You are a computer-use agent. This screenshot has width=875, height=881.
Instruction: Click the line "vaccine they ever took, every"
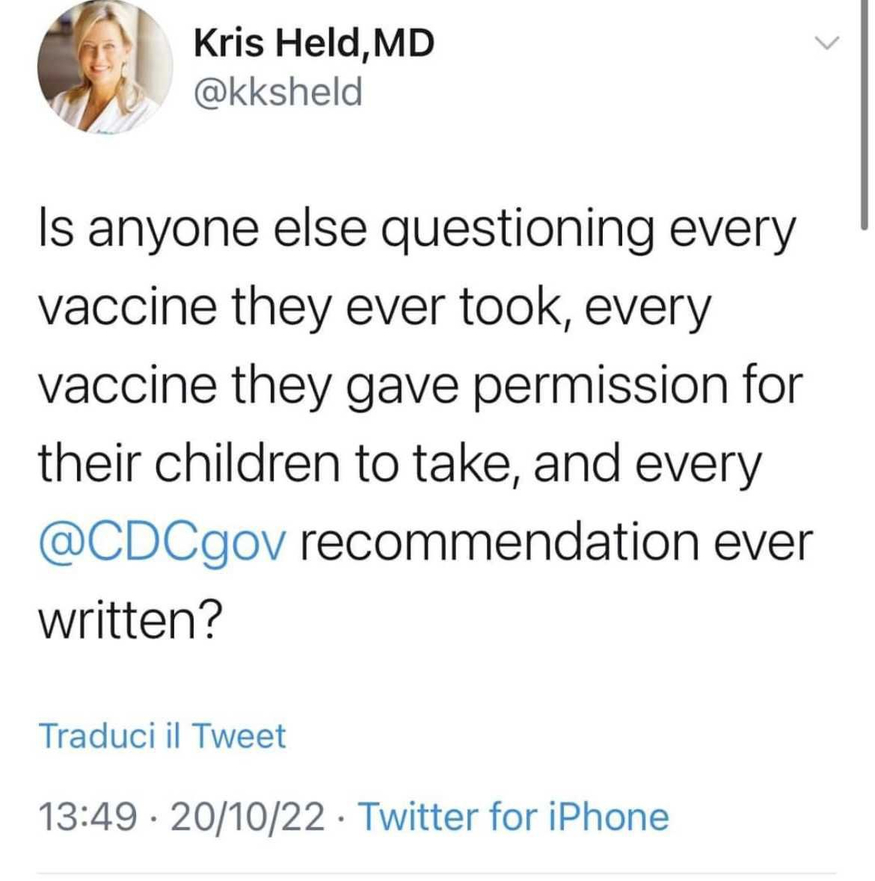click(375, 310)
